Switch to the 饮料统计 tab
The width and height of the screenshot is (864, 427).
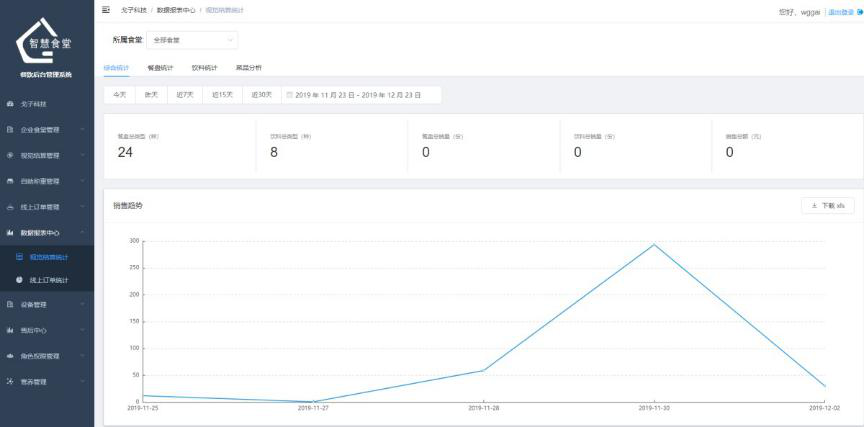tap(204, 68)
